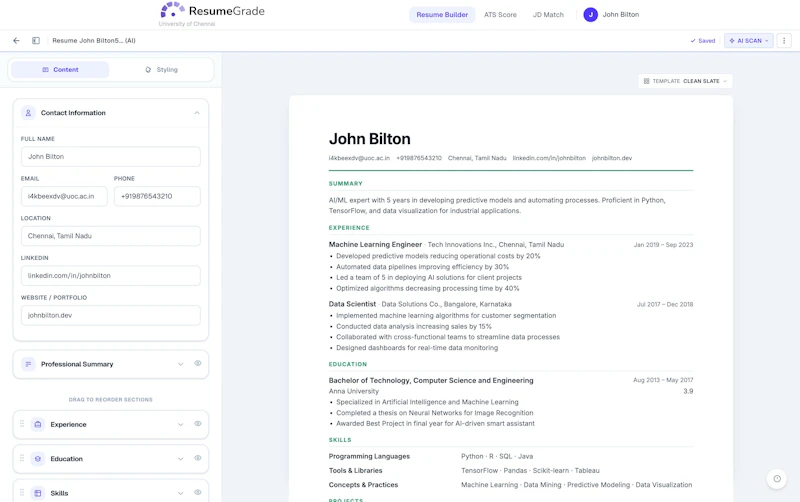Click the 'Anna University' text in preview
This screenshot has height=502, width=800.
coord(354,391)
